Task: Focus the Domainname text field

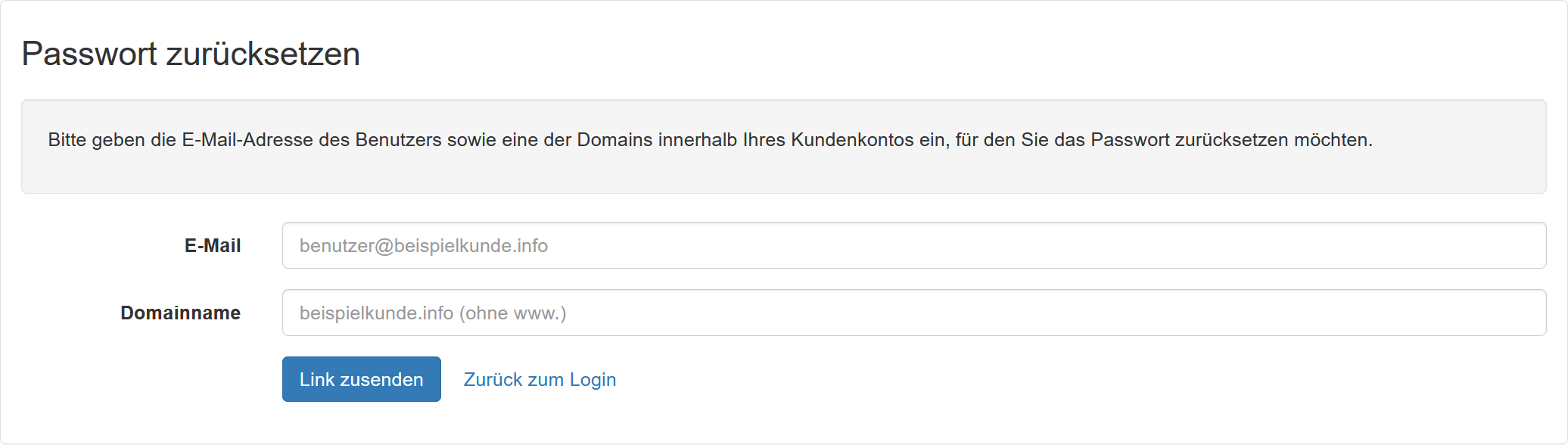Action: tap(913, 313)
